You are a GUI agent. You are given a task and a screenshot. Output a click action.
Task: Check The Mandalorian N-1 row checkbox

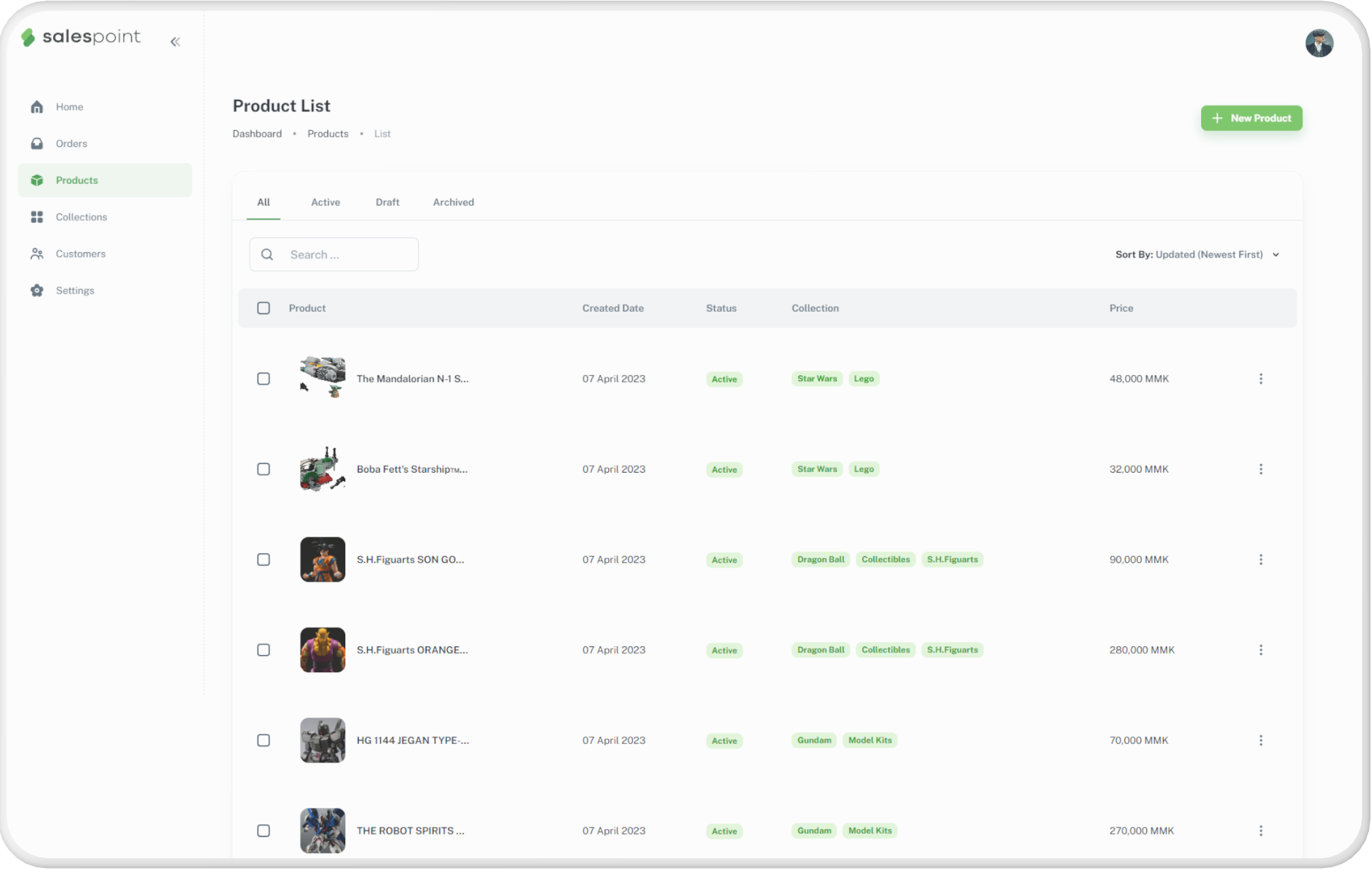[x=263, y=379]
